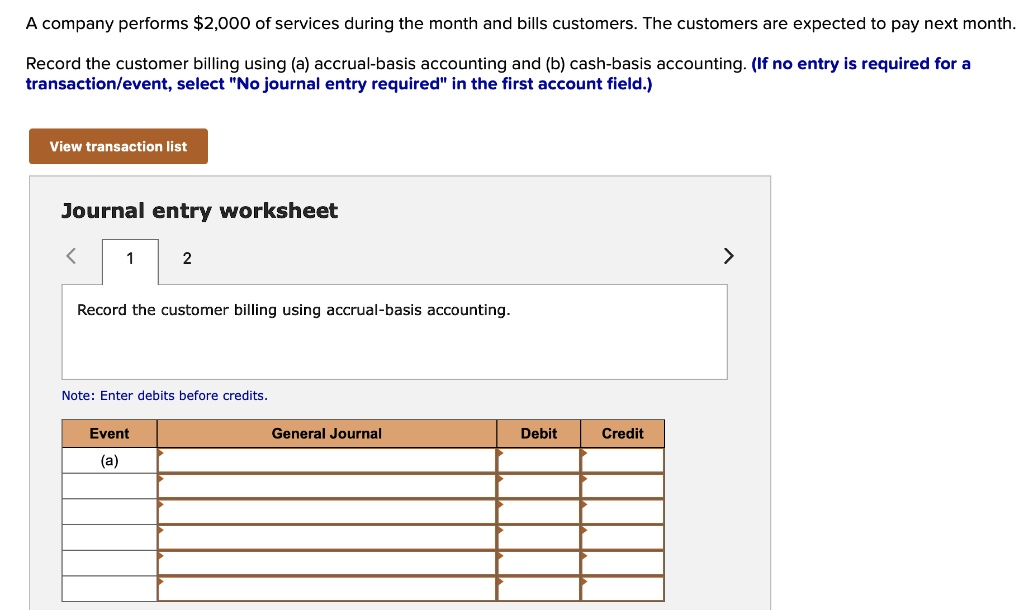Click the View transaction list button

(118, 146)
